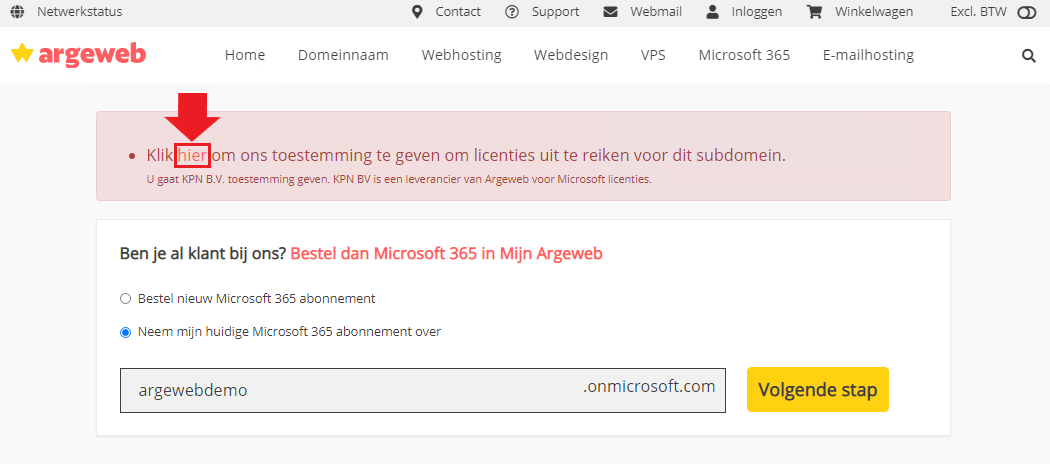The image size is (1050, 464).
Task: Click the globe Netwerkstatus icon
Action: tap(17, 12)
